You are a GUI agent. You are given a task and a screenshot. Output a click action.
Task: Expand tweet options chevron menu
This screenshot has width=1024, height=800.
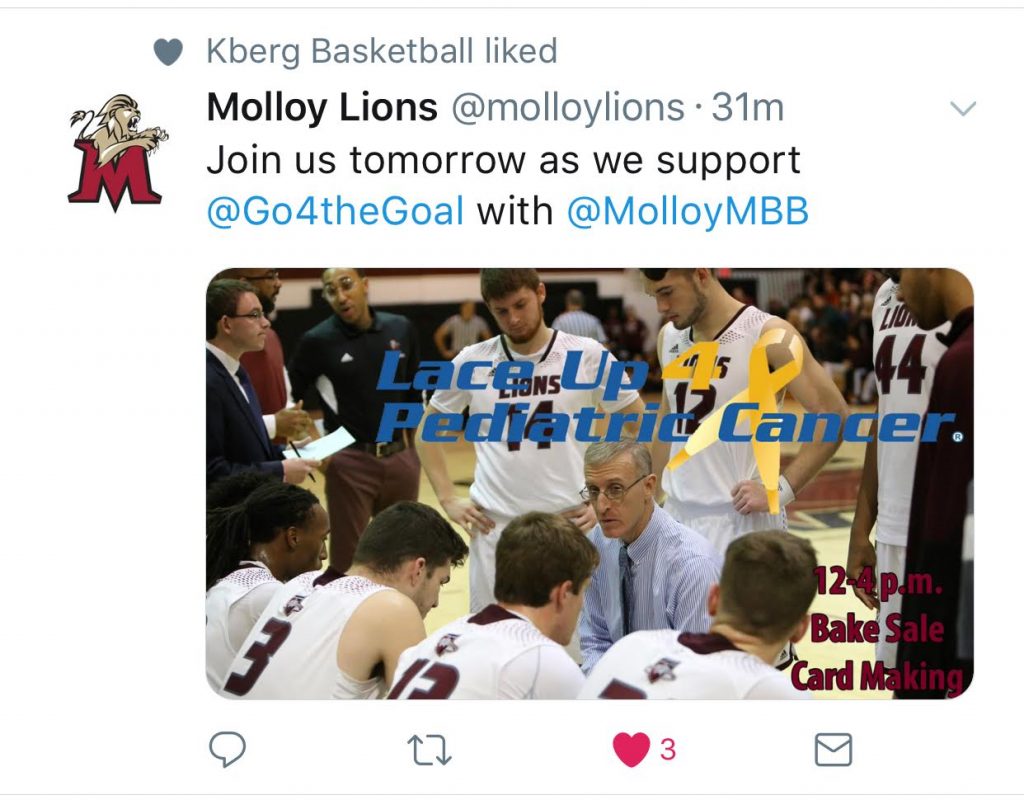pyautogui.click(x=963, y=108)
